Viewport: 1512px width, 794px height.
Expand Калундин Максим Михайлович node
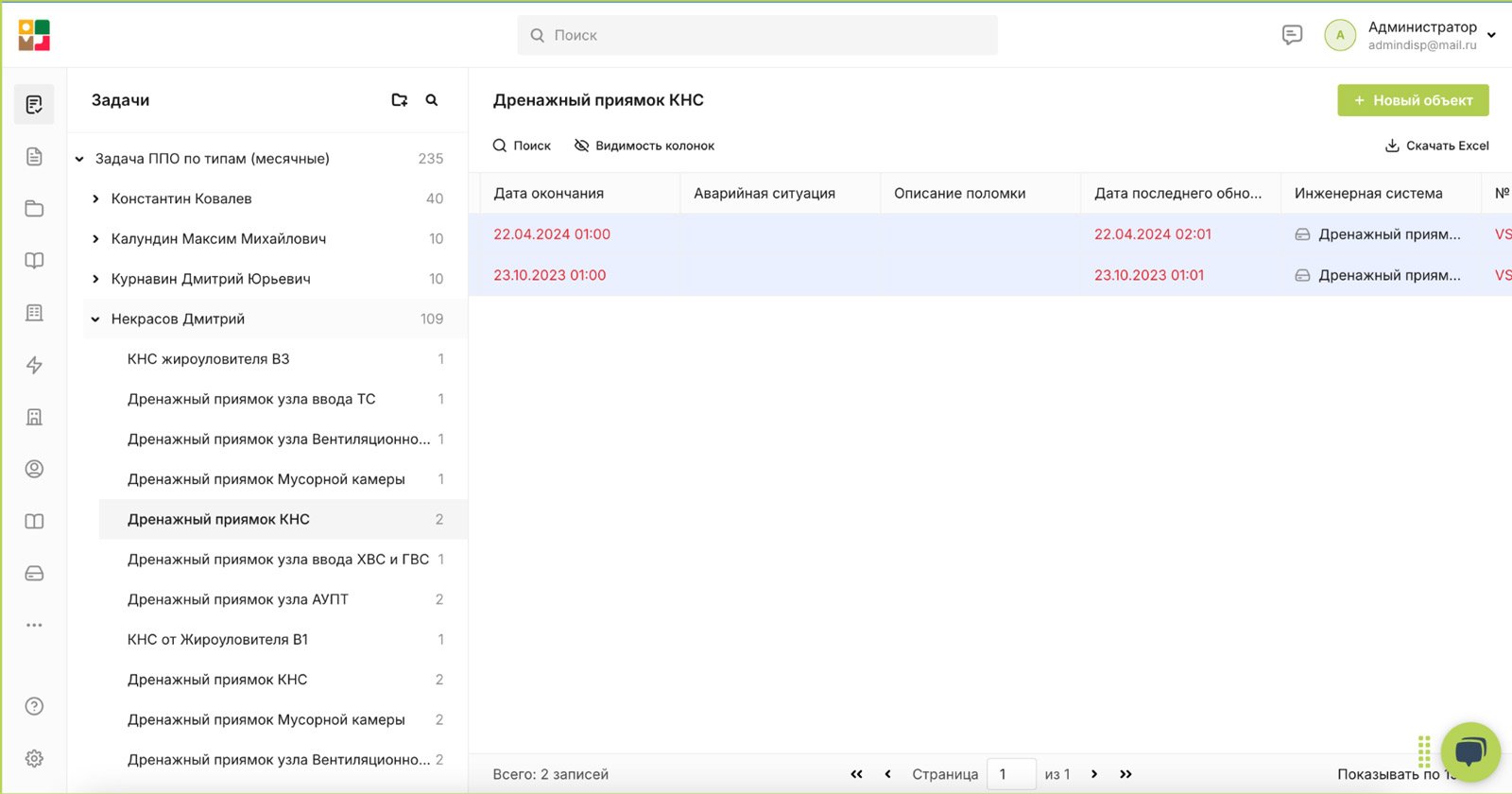tap(95, 239)
